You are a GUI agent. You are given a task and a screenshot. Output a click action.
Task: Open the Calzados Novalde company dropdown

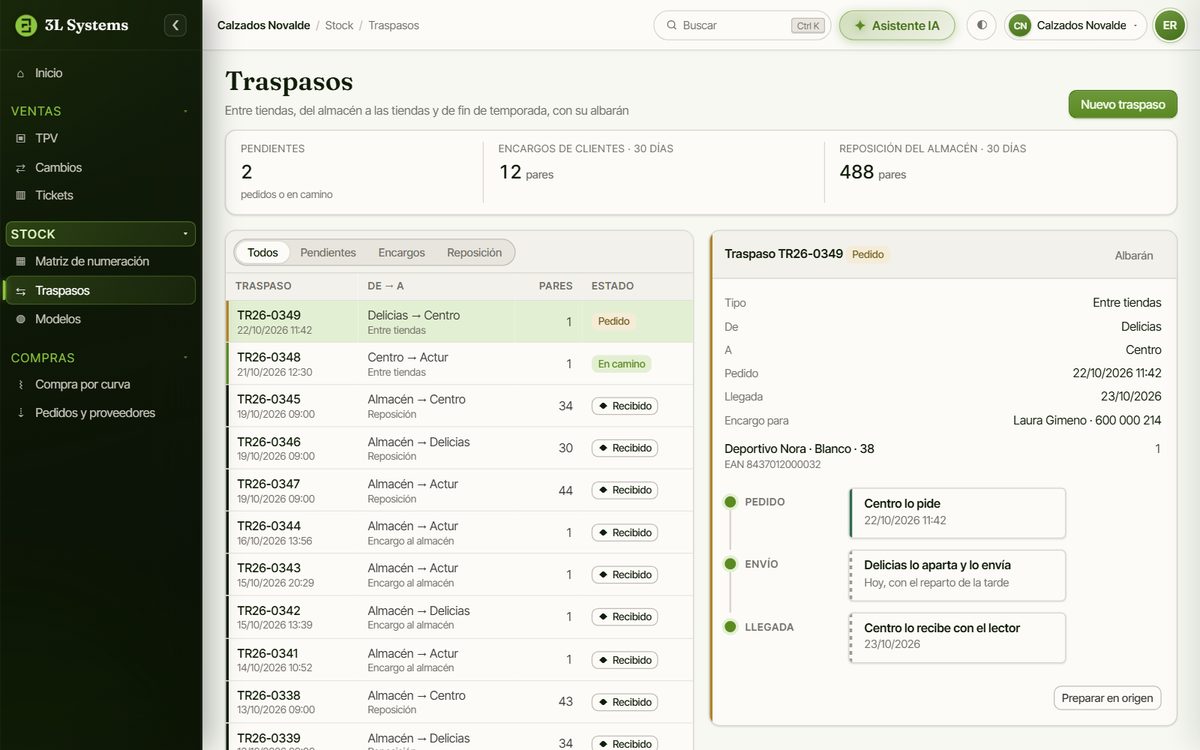[1075, 25]
